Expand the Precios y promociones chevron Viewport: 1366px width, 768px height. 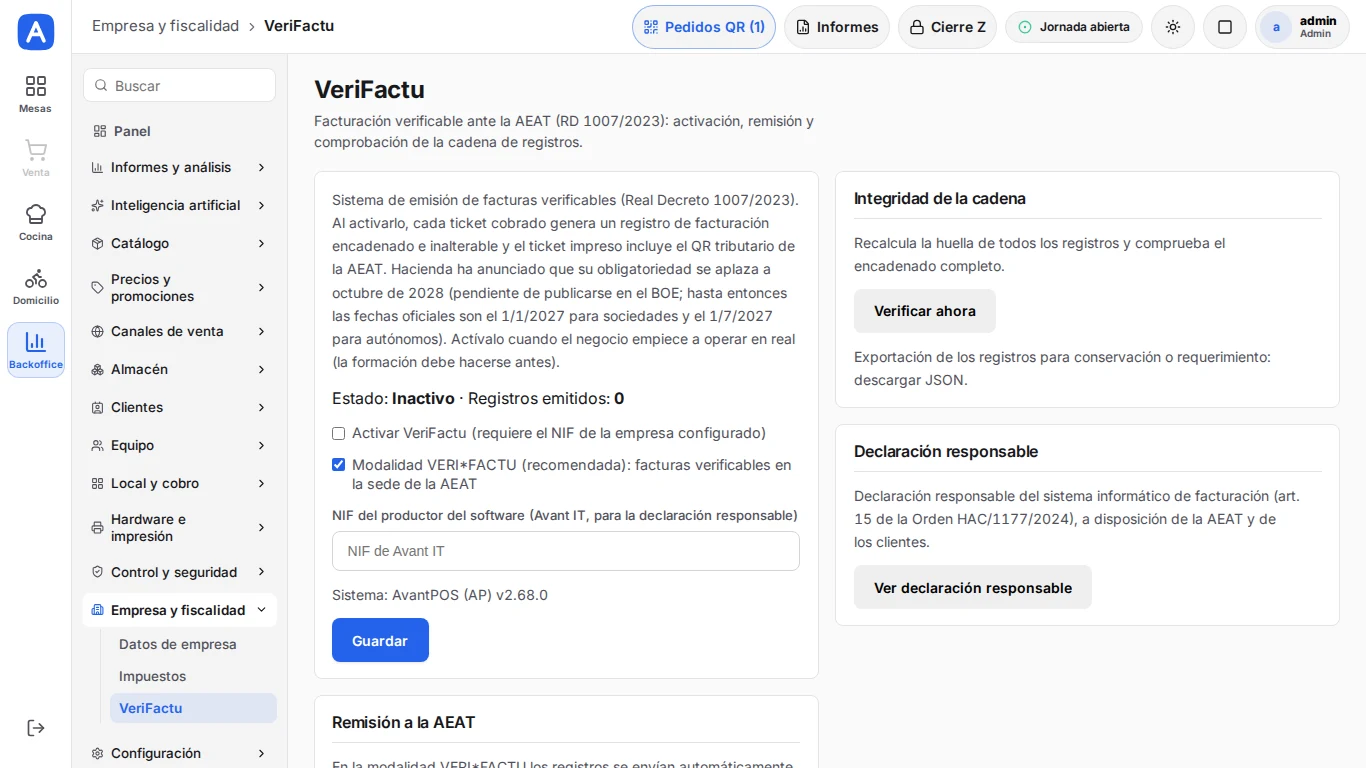point(261,288)
